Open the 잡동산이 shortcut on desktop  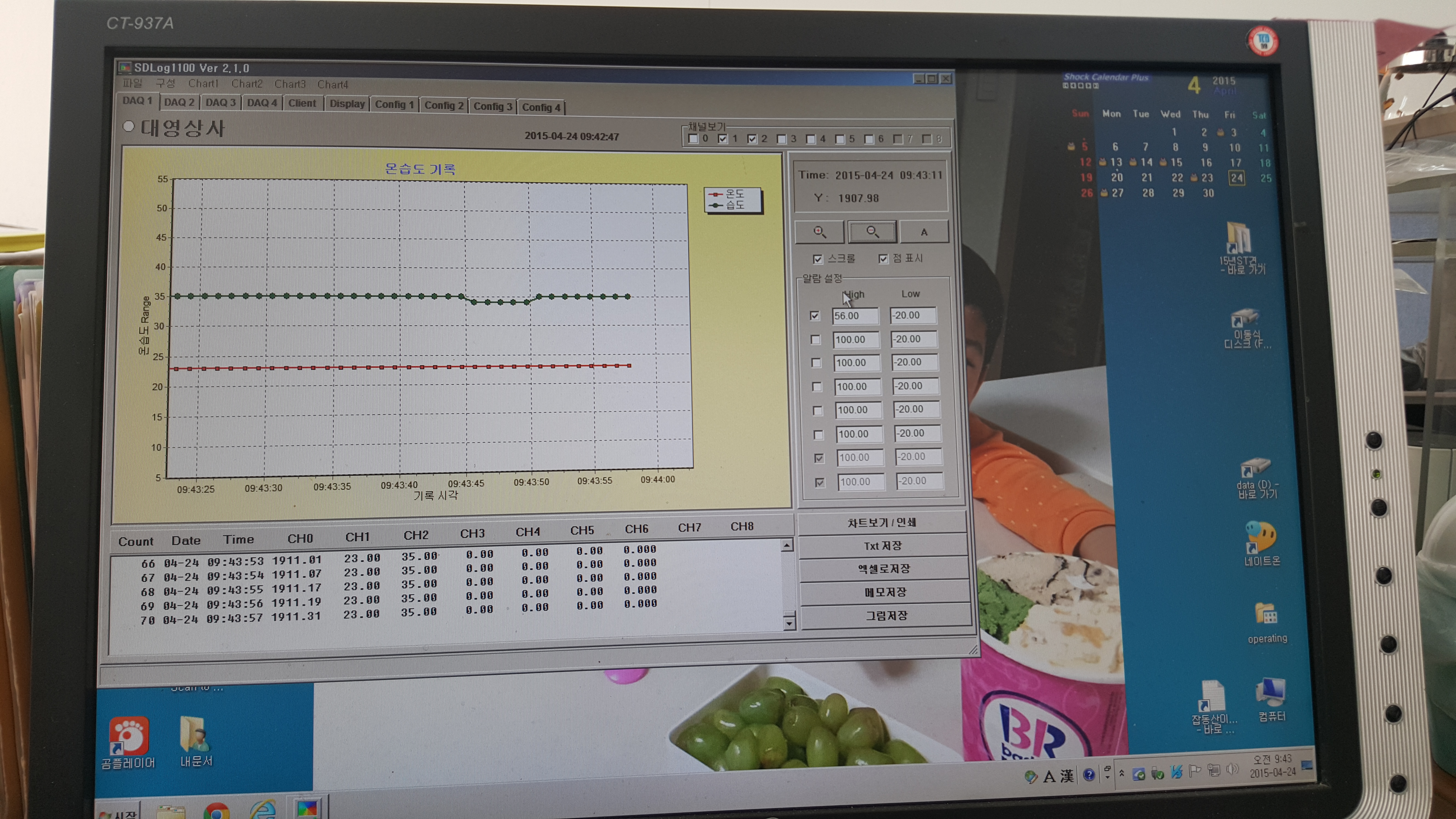[1213, 707]
